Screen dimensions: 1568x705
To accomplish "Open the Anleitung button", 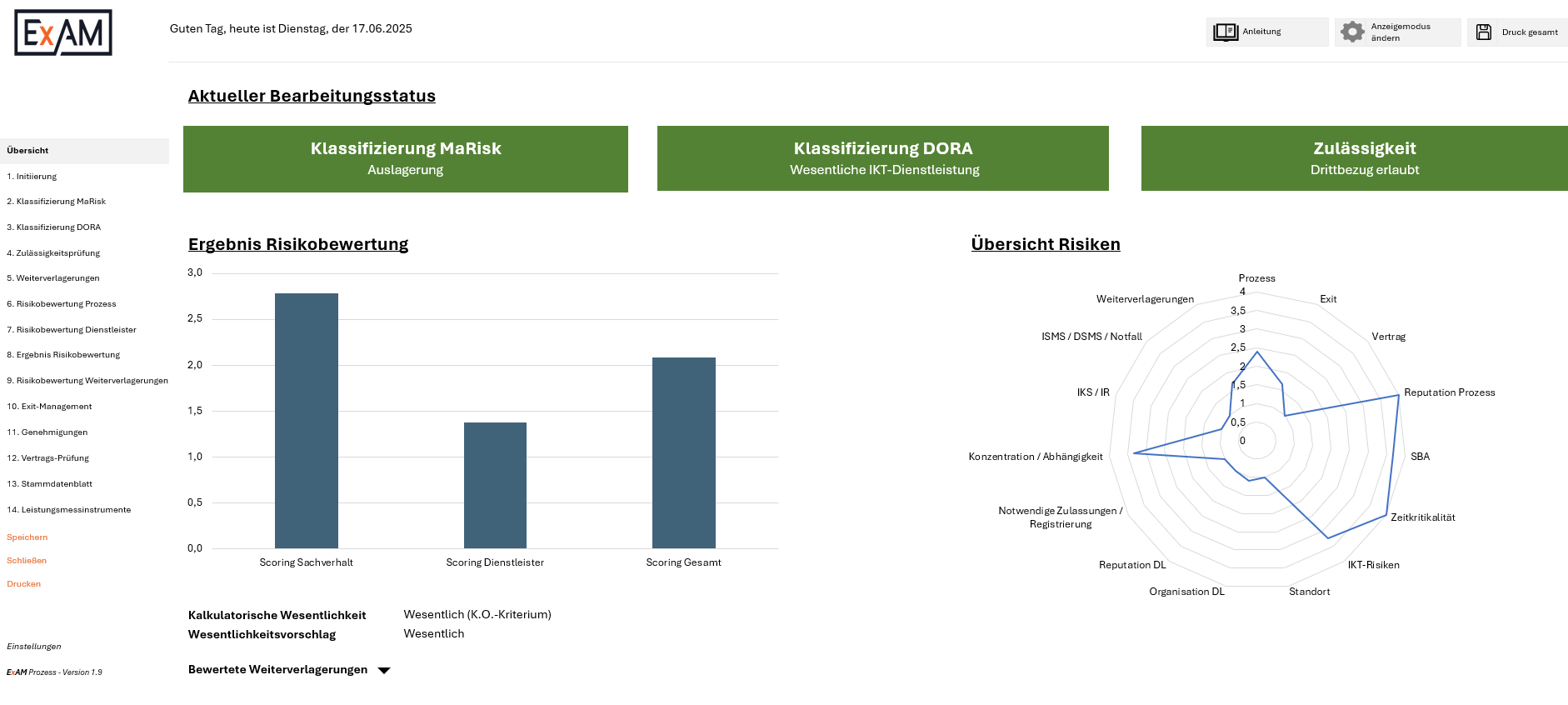I will point(1267,32).
